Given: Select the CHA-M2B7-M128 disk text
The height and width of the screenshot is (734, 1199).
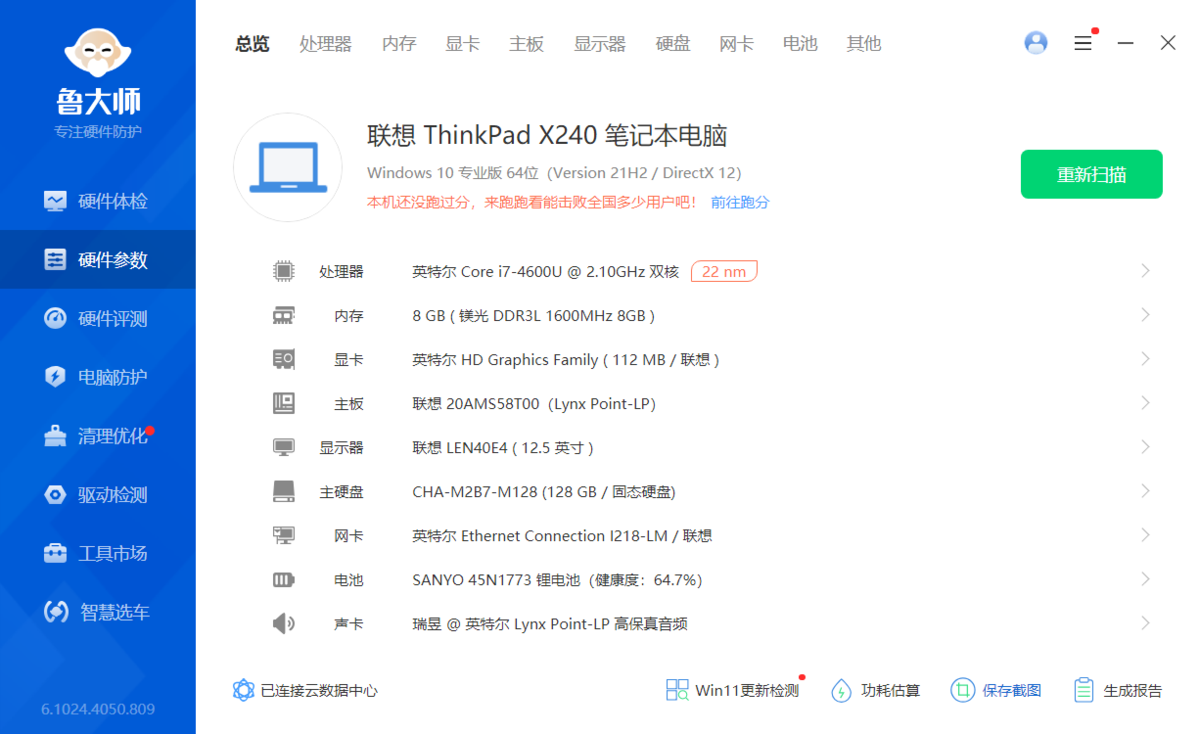Looking at the screenshot, I should pyautogui.click(x=544, y=492).
